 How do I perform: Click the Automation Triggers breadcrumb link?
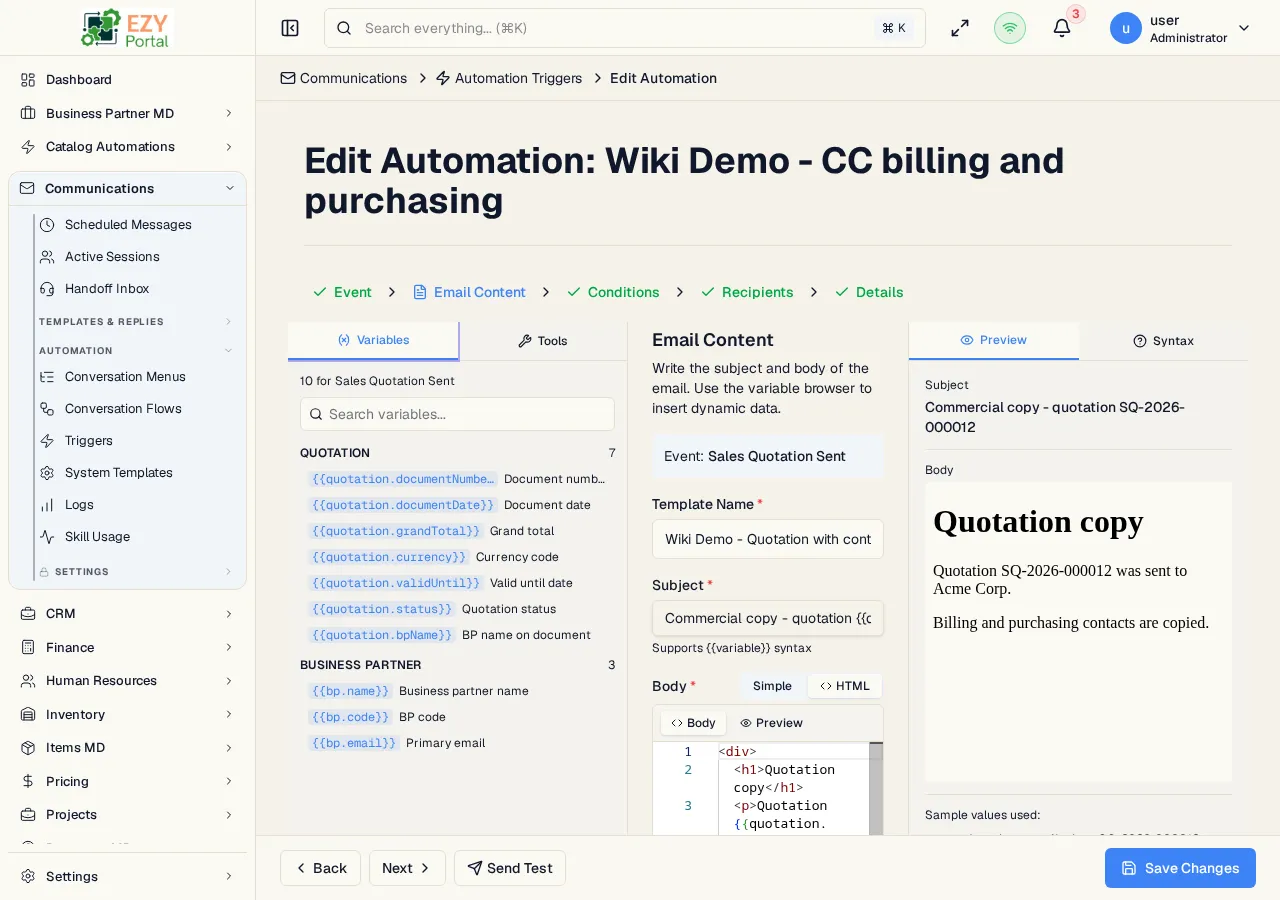[x=508, y=78]
